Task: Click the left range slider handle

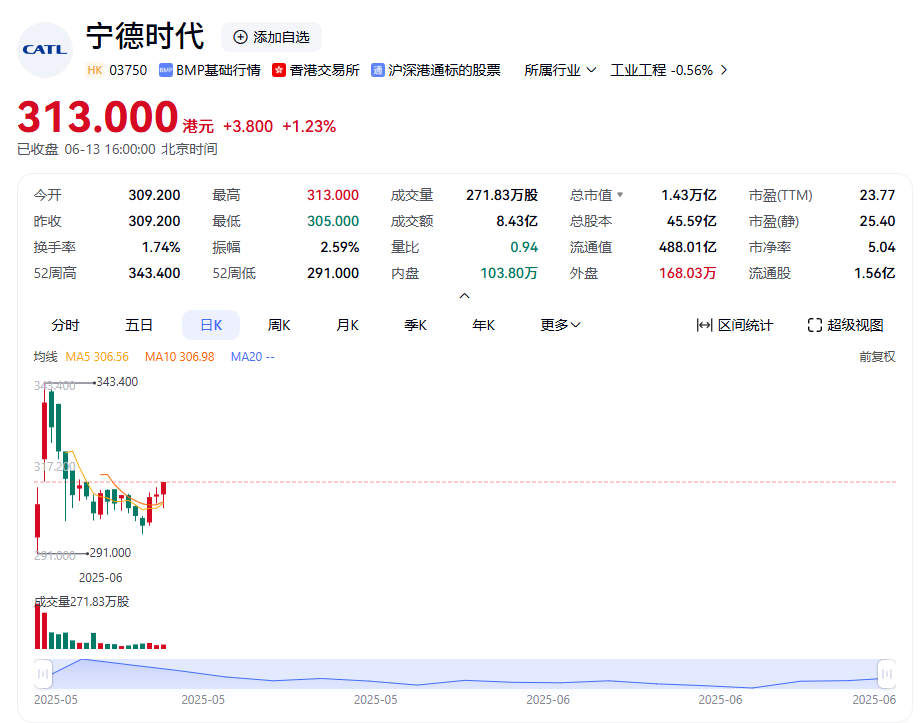Action: pos(44,674)
